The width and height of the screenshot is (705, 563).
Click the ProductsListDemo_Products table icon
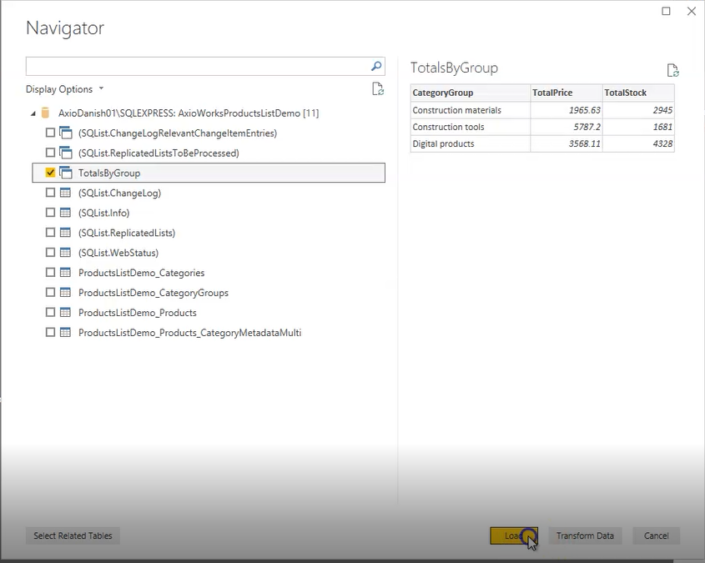tap(66, 313)
